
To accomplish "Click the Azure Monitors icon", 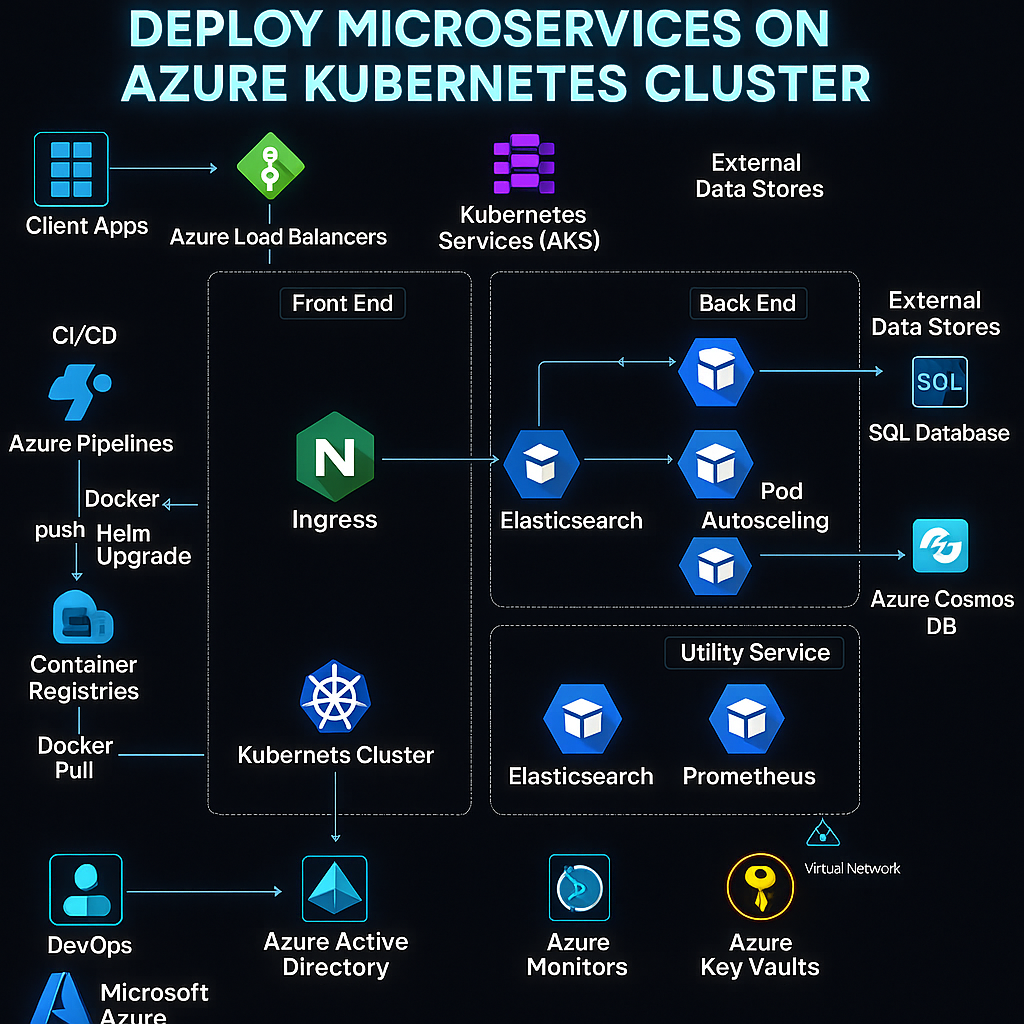I will (579, 888).
